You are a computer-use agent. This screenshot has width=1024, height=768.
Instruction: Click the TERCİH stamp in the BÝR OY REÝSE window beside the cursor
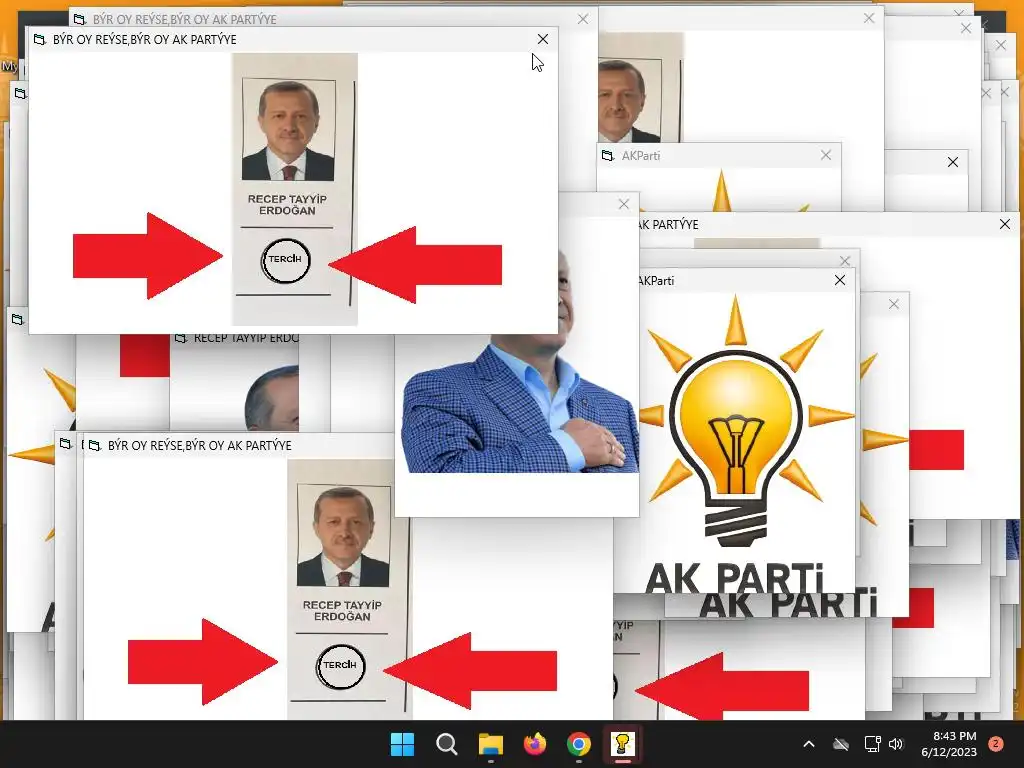[285, 259]
